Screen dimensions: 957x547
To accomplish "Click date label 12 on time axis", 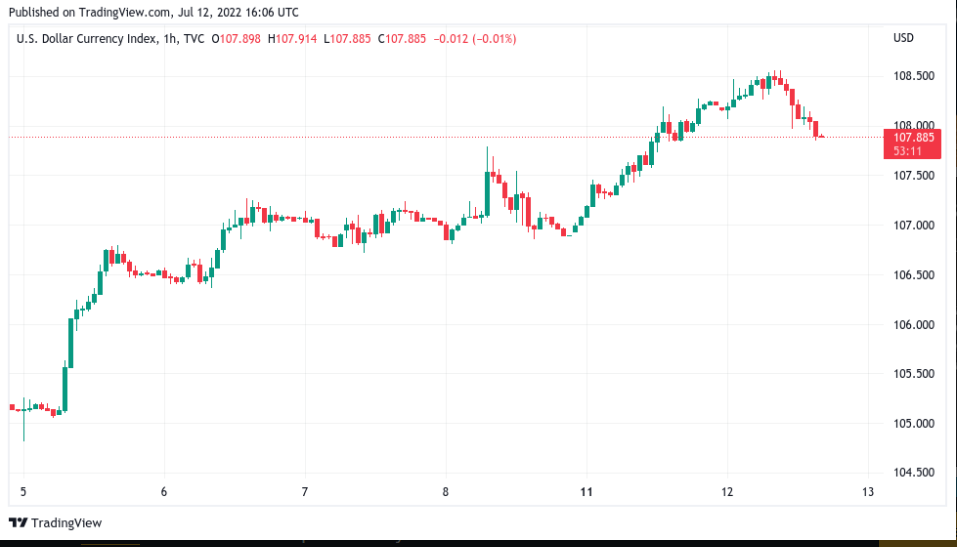I will click(727, 492).
